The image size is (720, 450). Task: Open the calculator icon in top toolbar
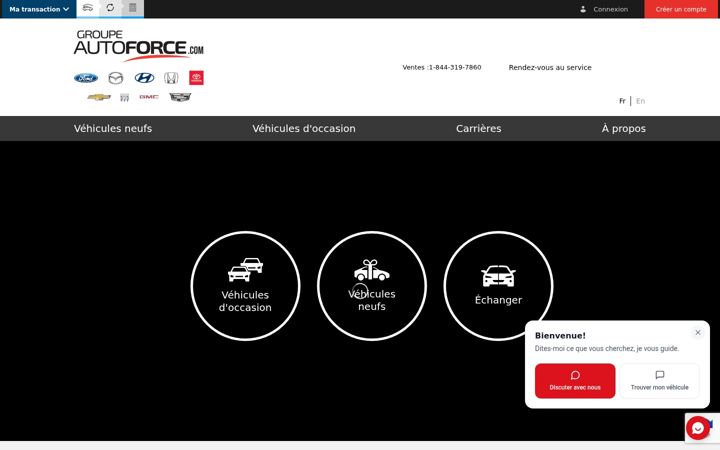point(132,8)
